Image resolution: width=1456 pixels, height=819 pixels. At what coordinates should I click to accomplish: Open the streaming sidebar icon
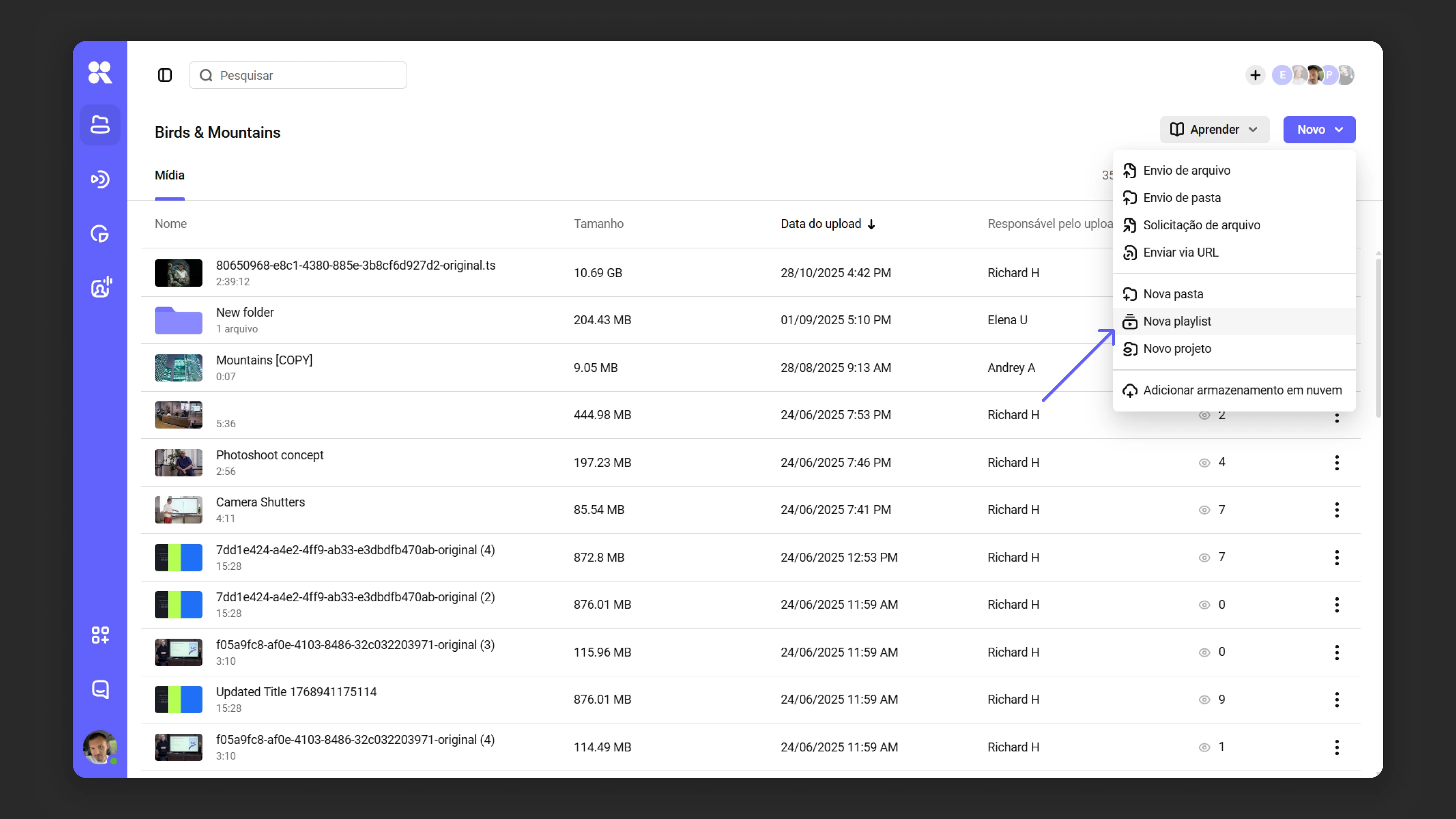(x=100, y=179)
